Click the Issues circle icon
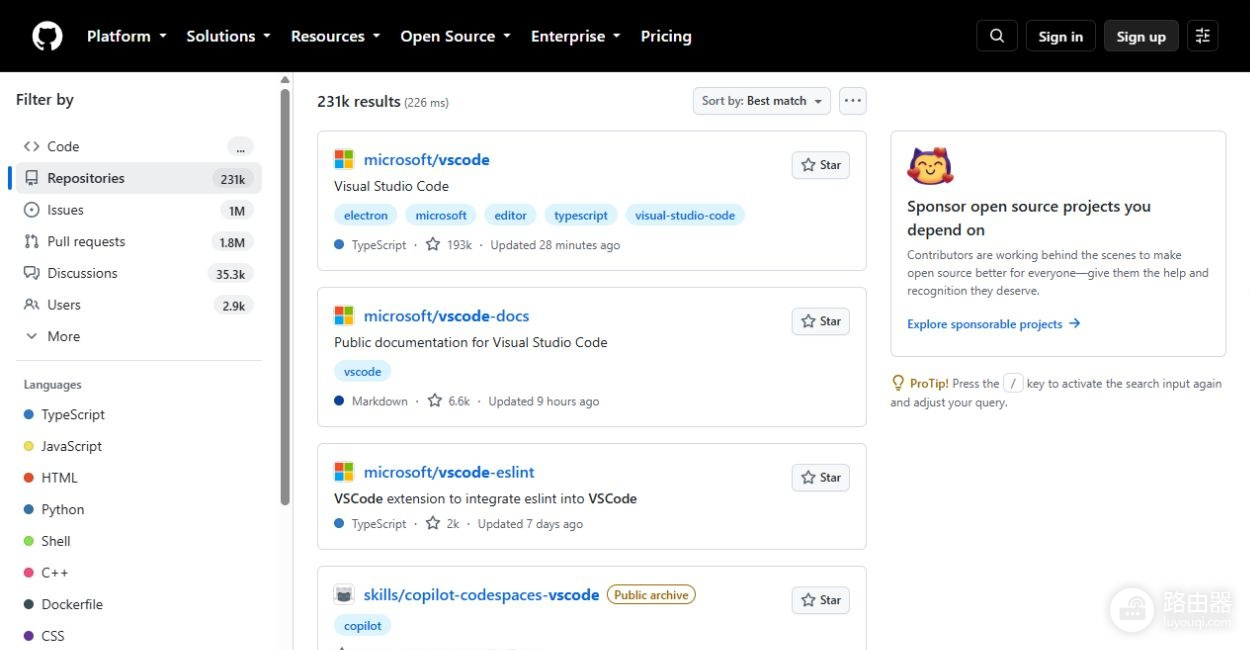Screen dimensions: 1250x650 (x=31, y=210)
